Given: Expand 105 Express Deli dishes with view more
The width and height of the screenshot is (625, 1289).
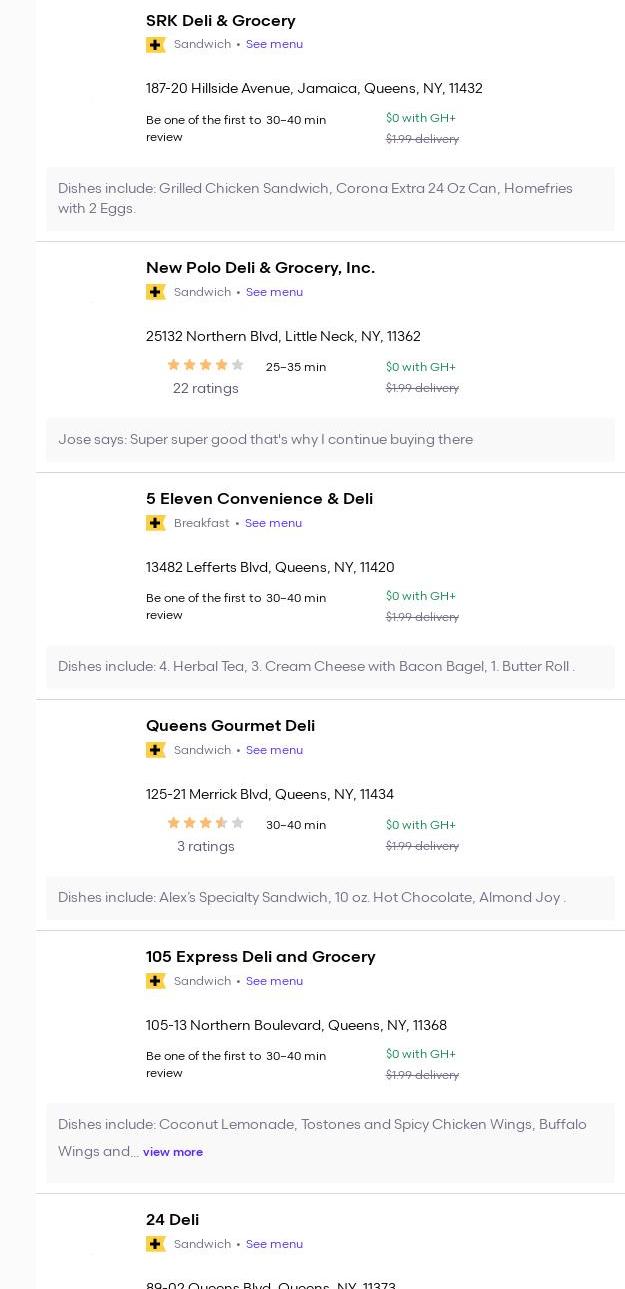Looking at the screenshot, I should click(173, 1152).
